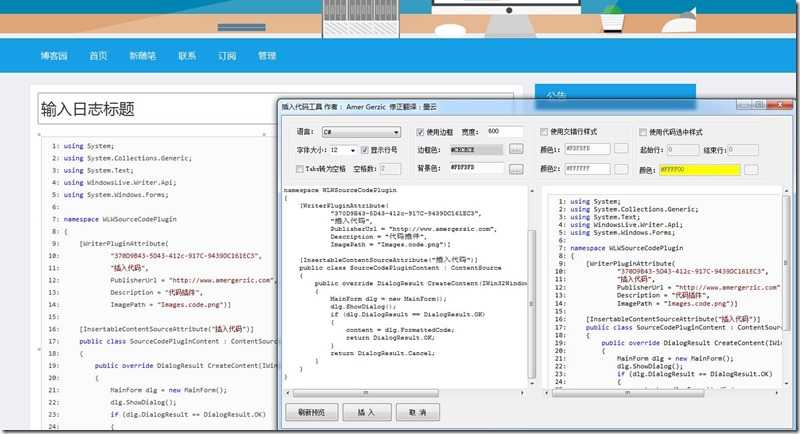This screenshot has height=434, width=800.
Task: Open the highlight color picker beside yellow field
Action: 751,169
